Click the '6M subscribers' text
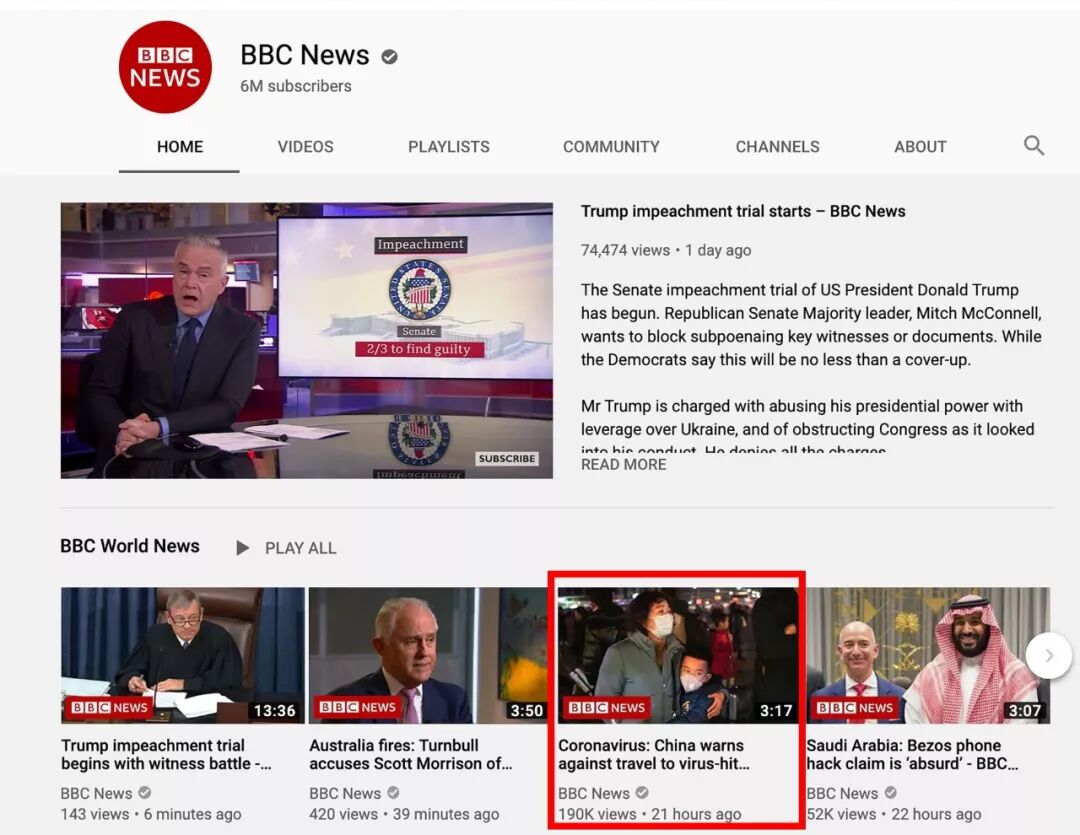The image size is (1080, 835). pyautogui.click(x=295, y=86)
